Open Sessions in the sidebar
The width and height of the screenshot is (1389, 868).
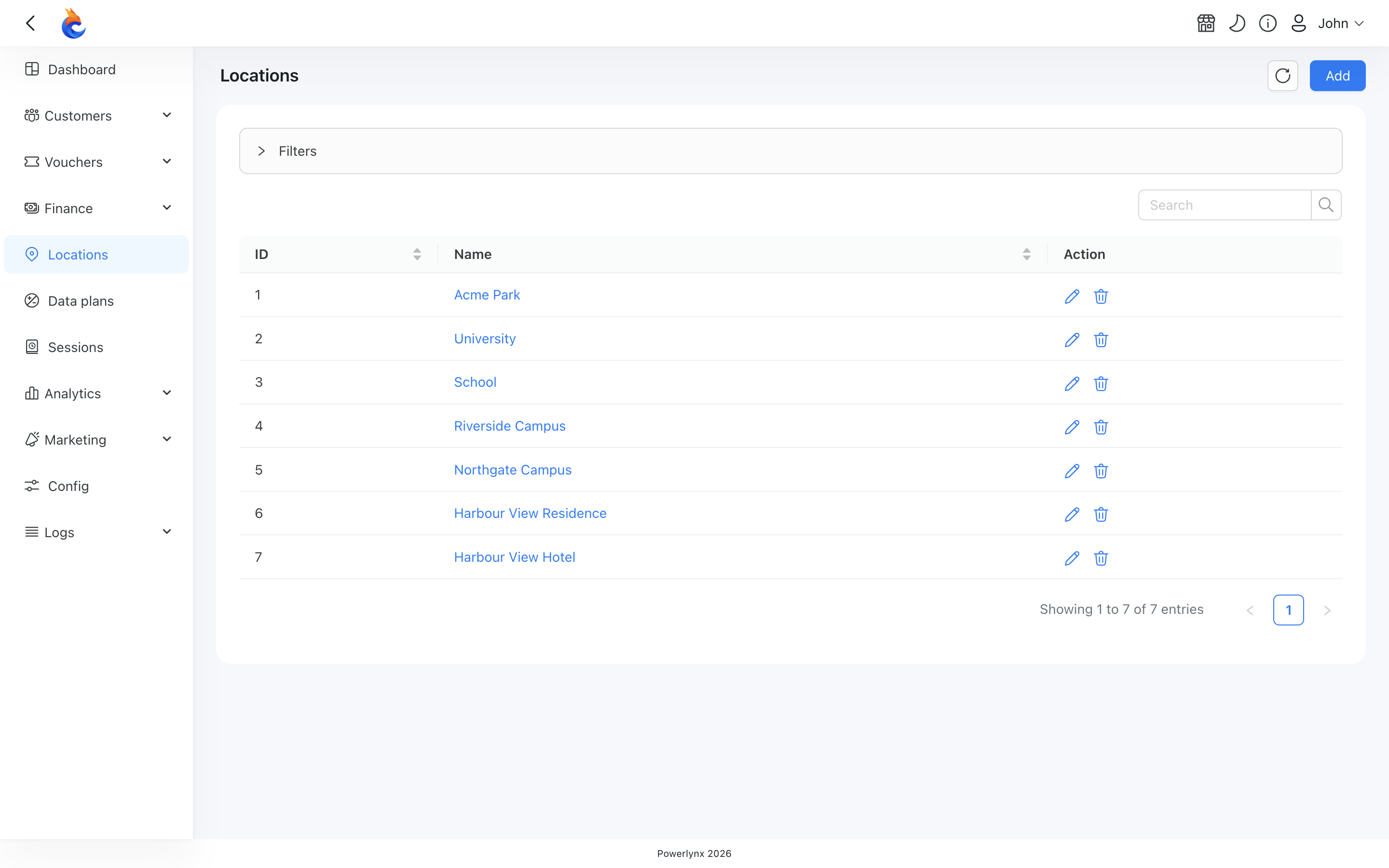tap(96, 347)
